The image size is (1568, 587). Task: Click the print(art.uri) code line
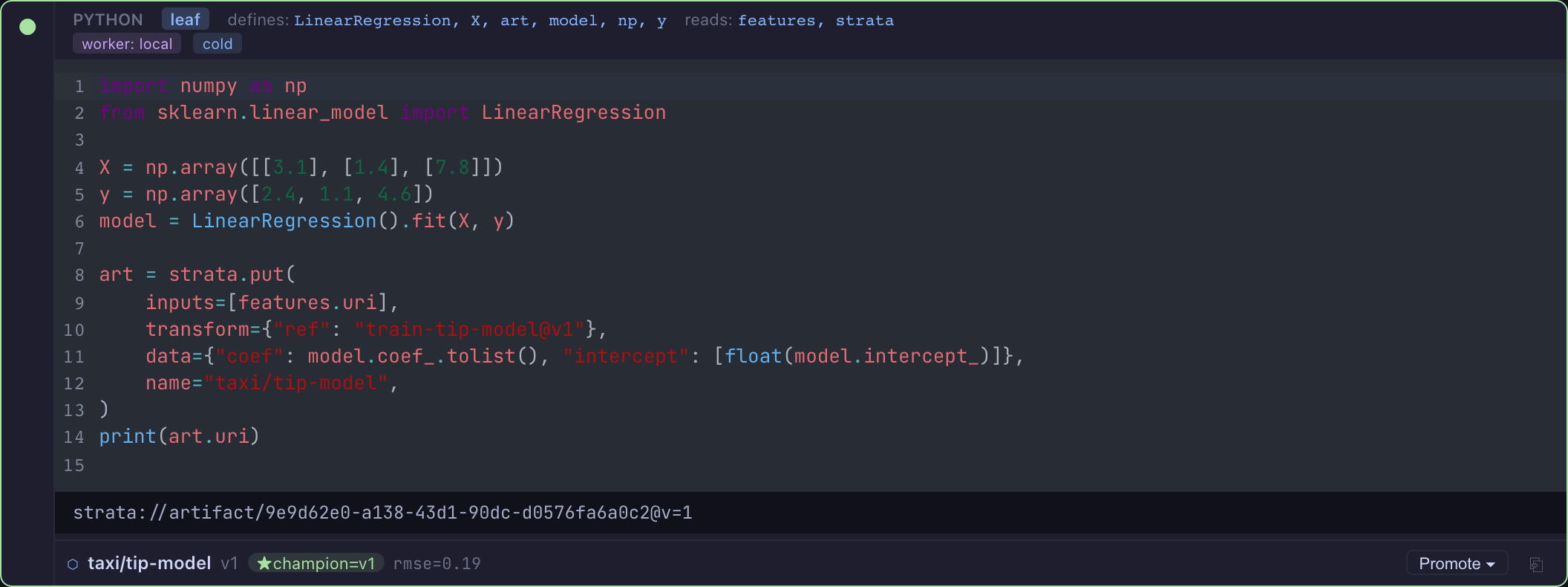(180, 436)
